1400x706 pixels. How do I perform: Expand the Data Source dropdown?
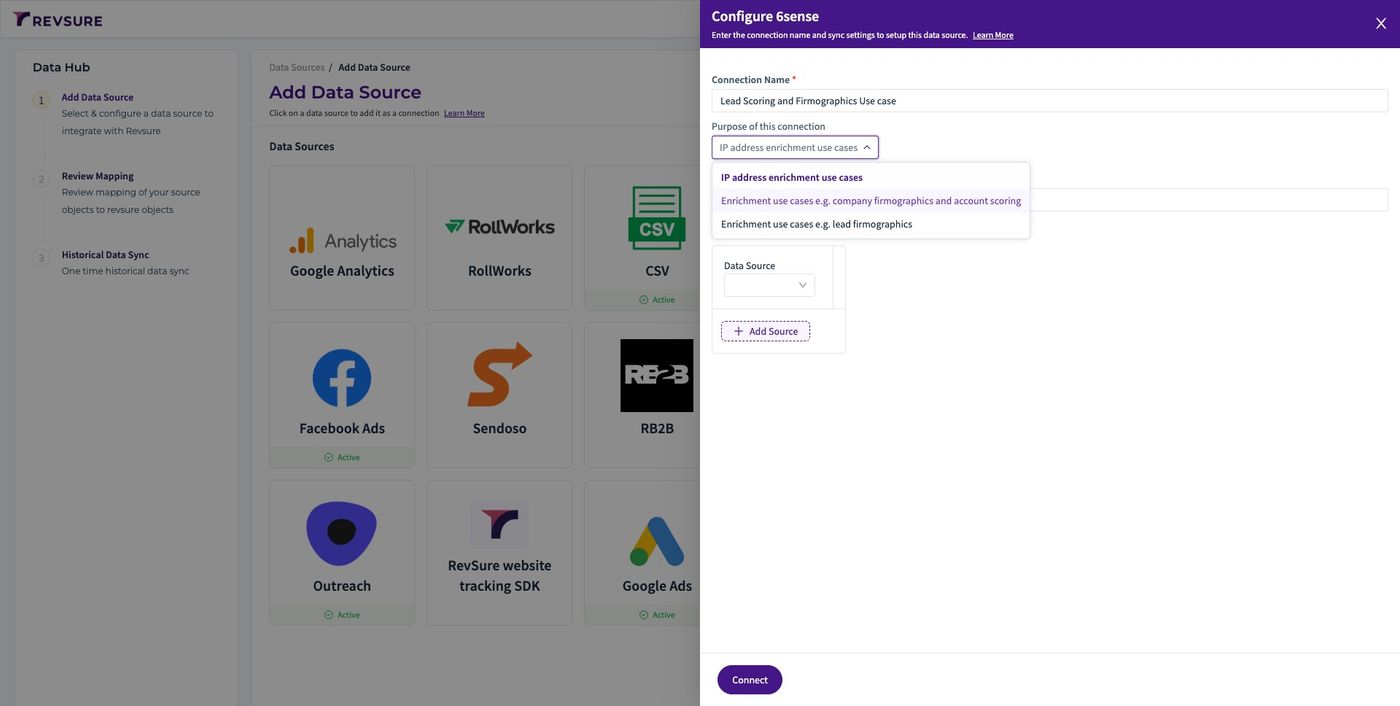[769, 285]
